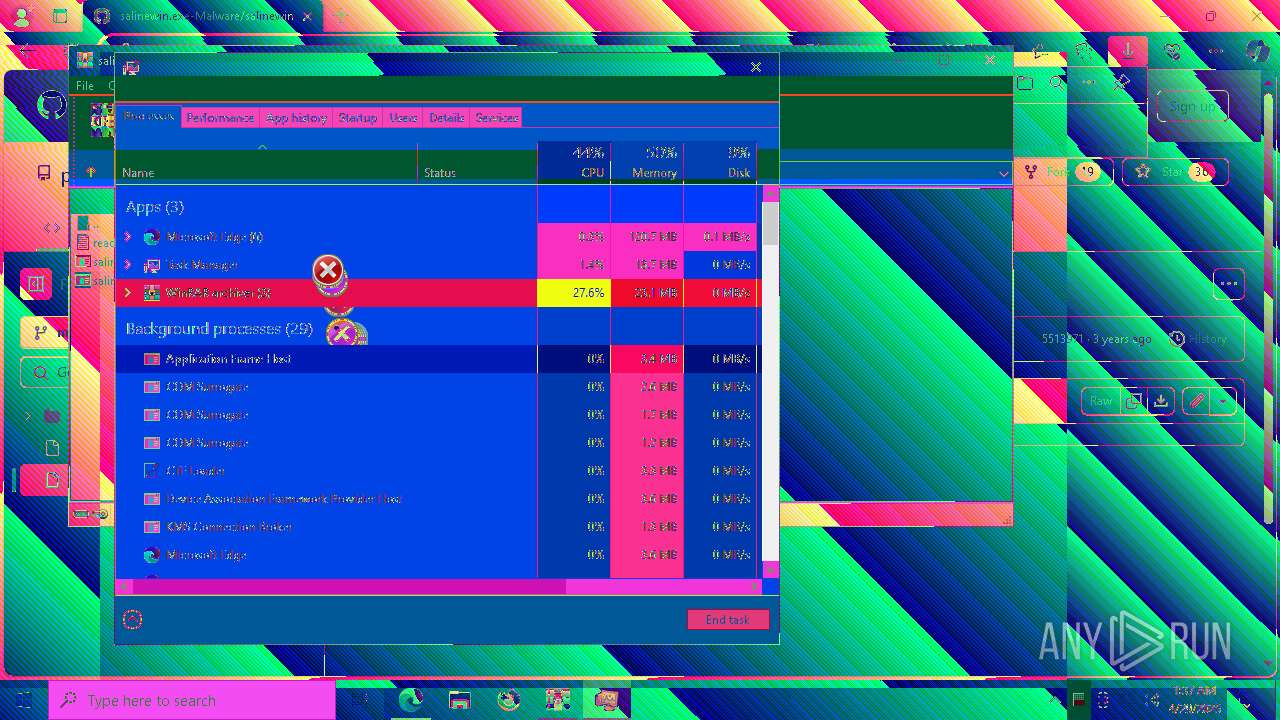Expand the Task Manager process row
This screenshot has width=1280, height=720.
[127, 265]
